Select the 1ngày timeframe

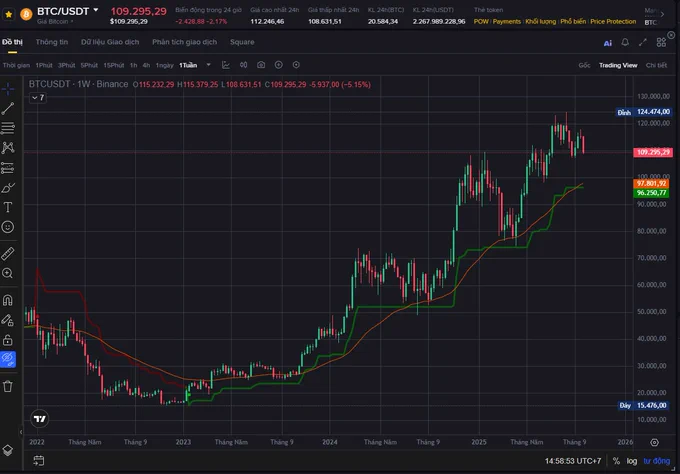164,65
